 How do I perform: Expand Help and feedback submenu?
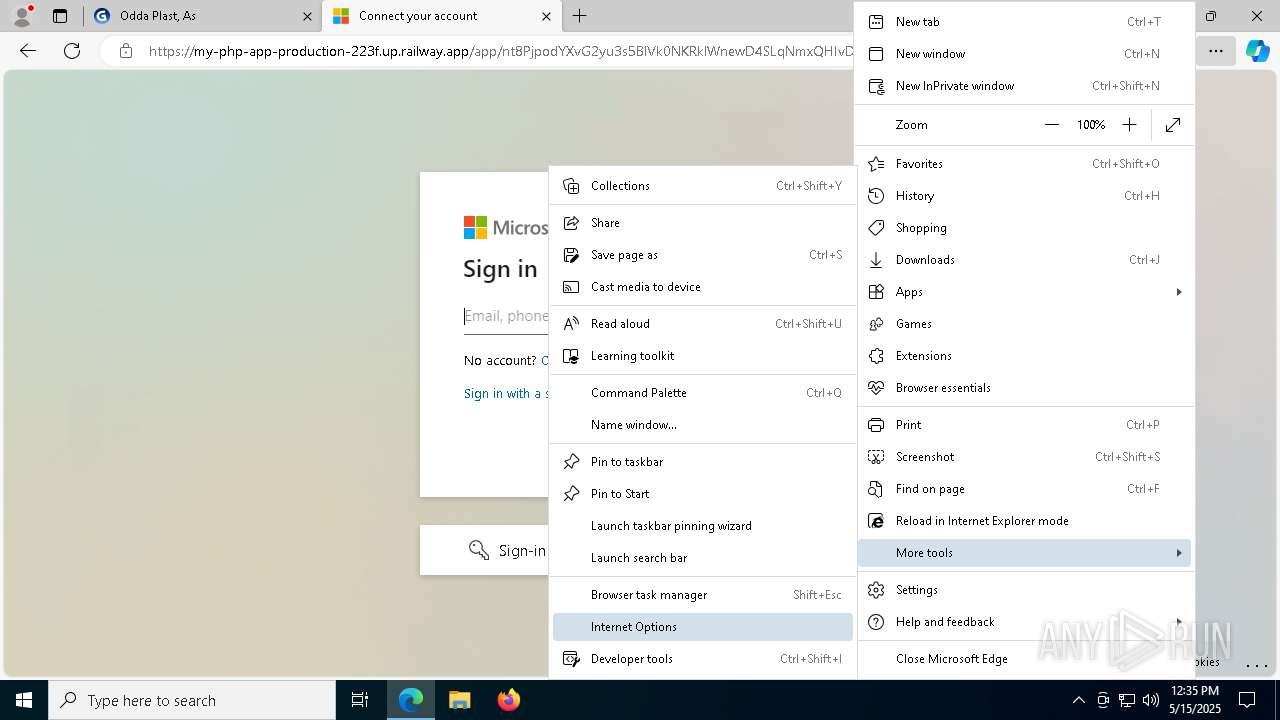[x=1025, y=621]
